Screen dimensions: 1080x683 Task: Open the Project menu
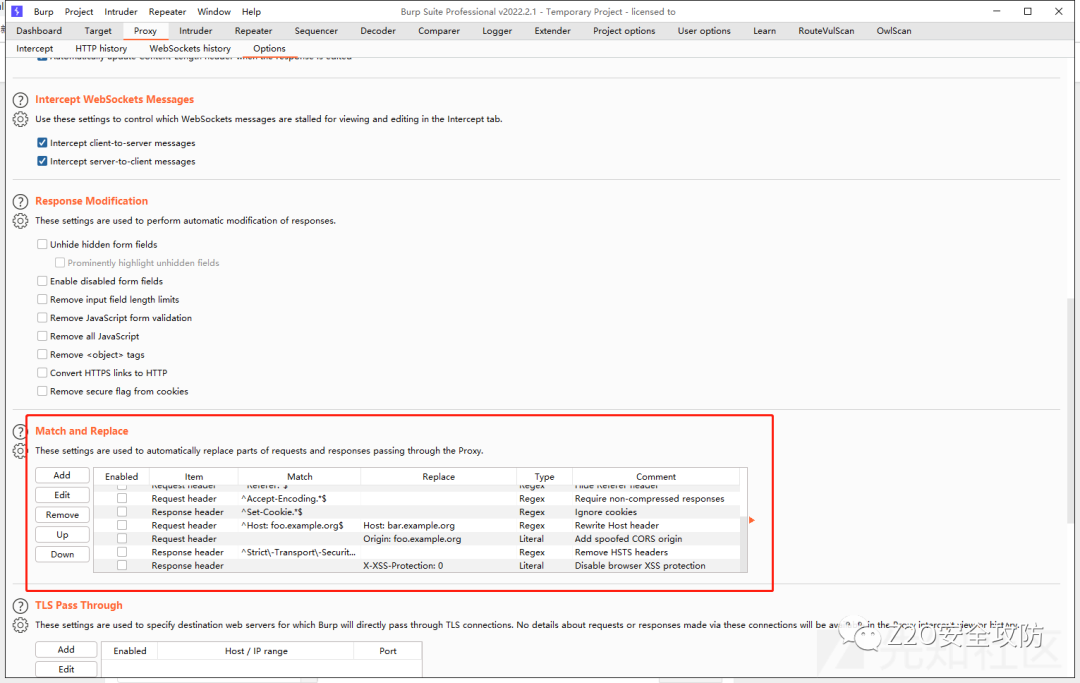pos(79,12)
